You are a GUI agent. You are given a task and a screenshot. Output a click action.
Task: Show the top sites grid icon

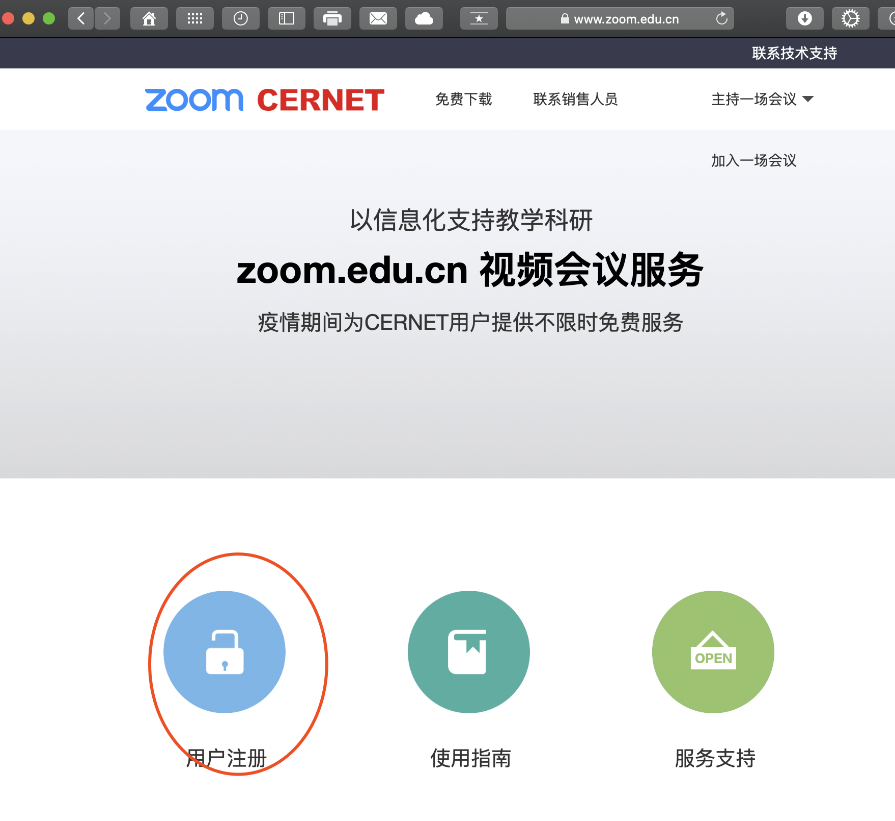[195, 19]
